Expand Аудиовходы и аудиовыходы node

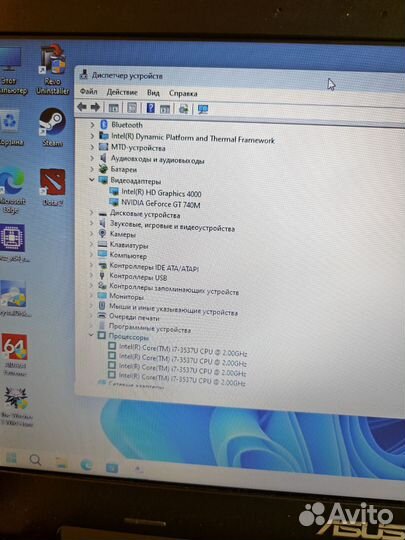click(x=92, y=158)
